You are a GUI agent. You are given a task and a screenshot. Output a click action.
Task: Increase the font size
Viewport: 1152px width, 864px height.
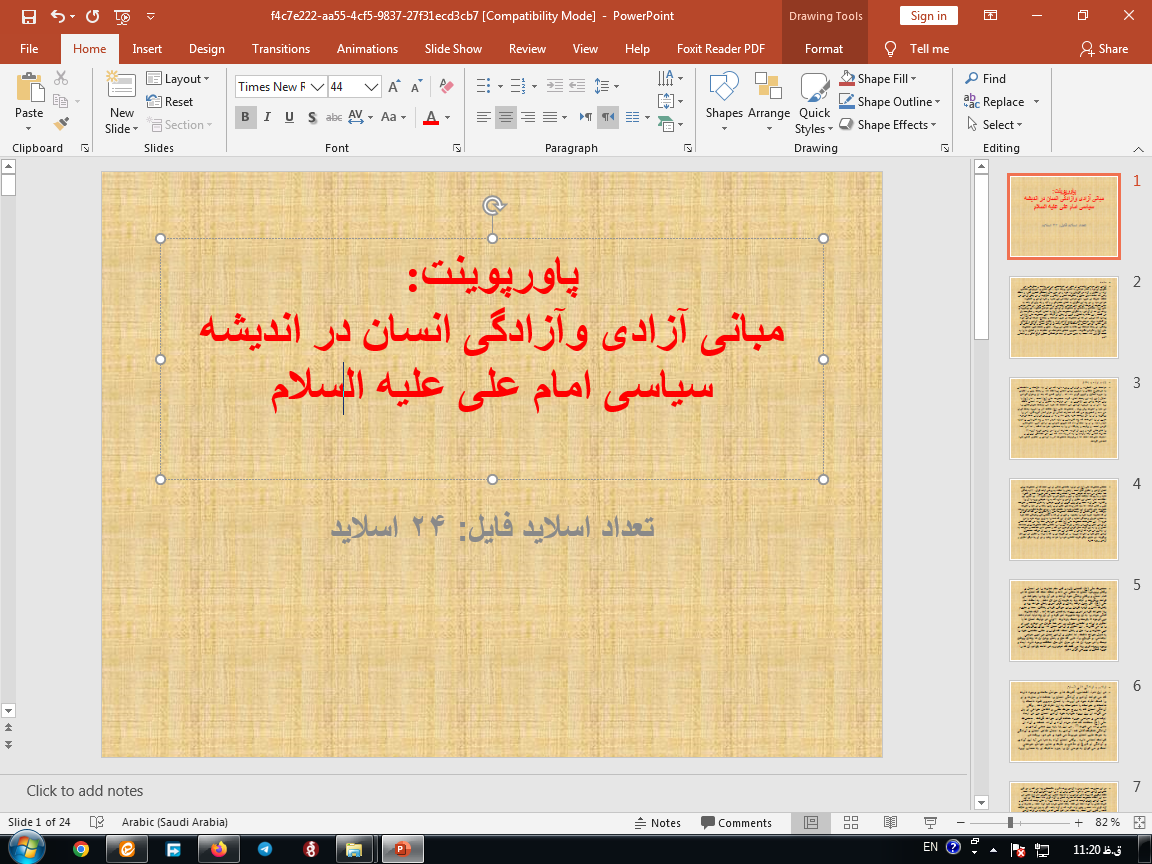(x=394, y=87)
